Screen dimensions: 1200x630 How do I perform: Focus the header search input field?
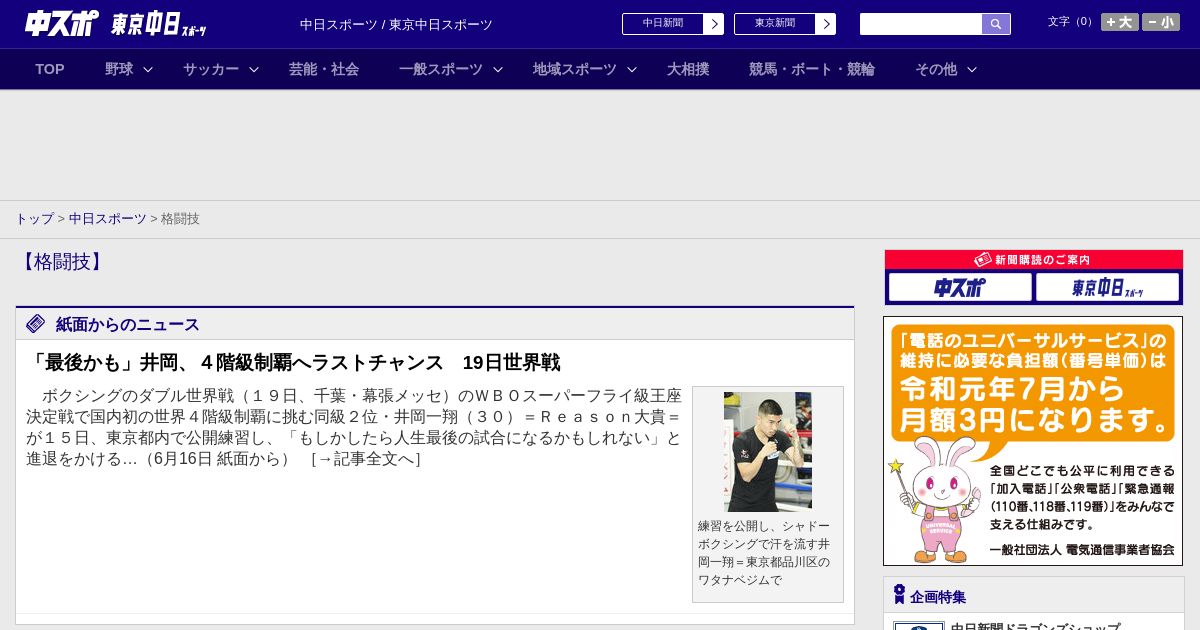921,24
